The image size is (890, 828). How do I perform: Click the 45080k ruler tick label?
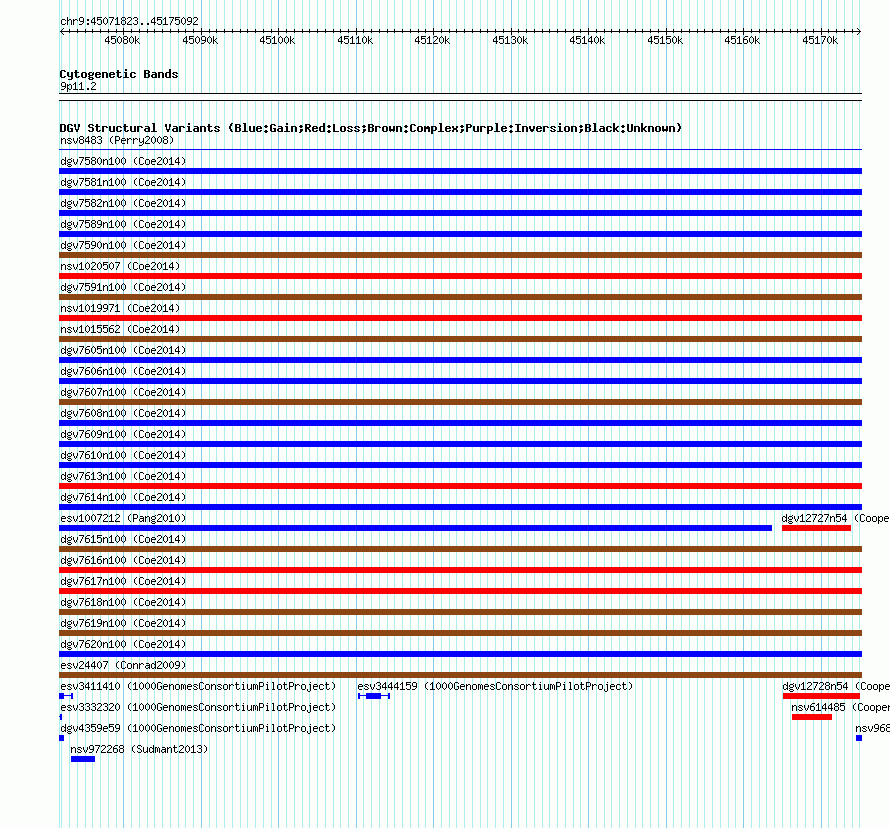point(122,40)
